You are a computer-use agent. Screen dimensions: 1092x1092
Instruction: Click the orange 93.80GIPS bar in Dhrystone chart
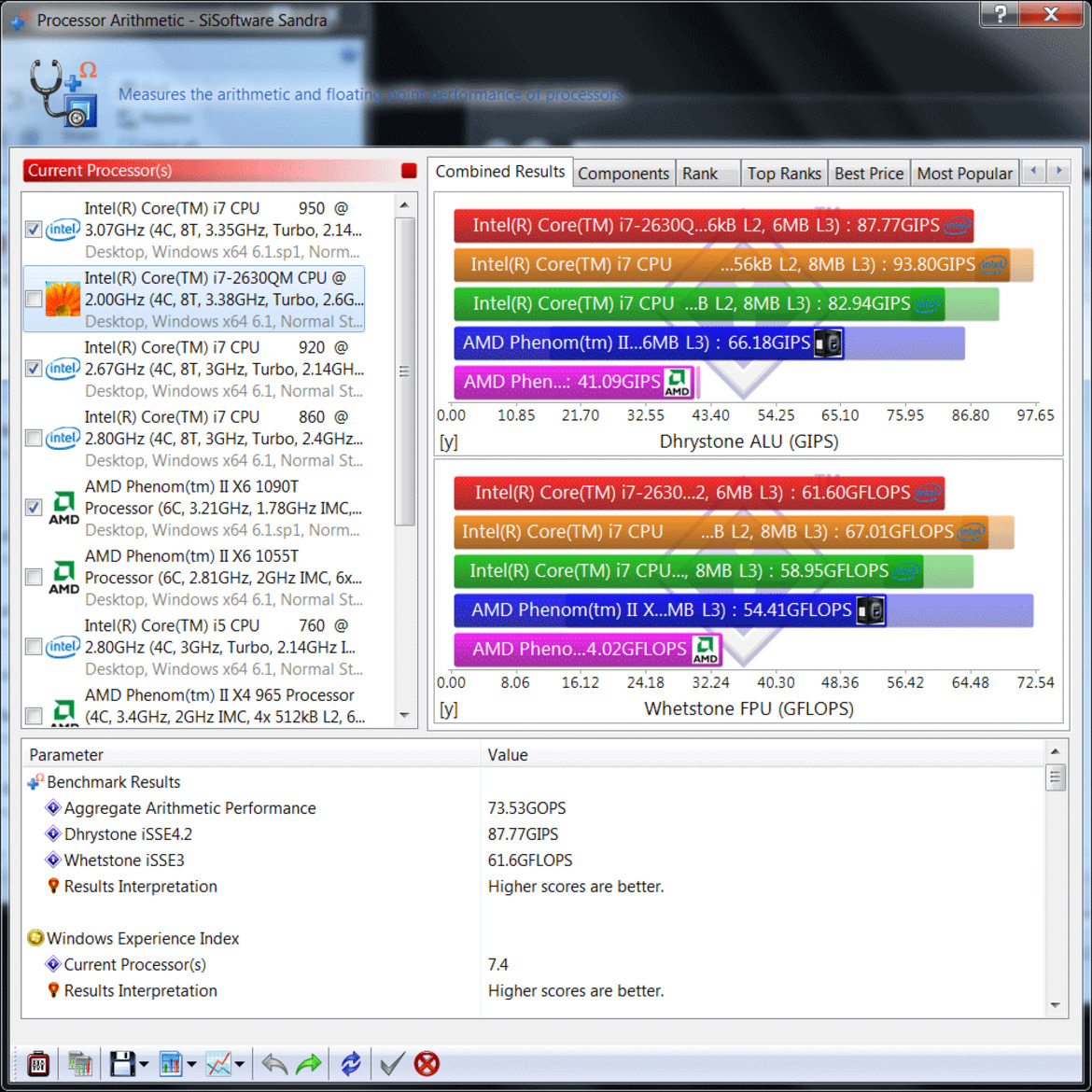click(732, 265)
